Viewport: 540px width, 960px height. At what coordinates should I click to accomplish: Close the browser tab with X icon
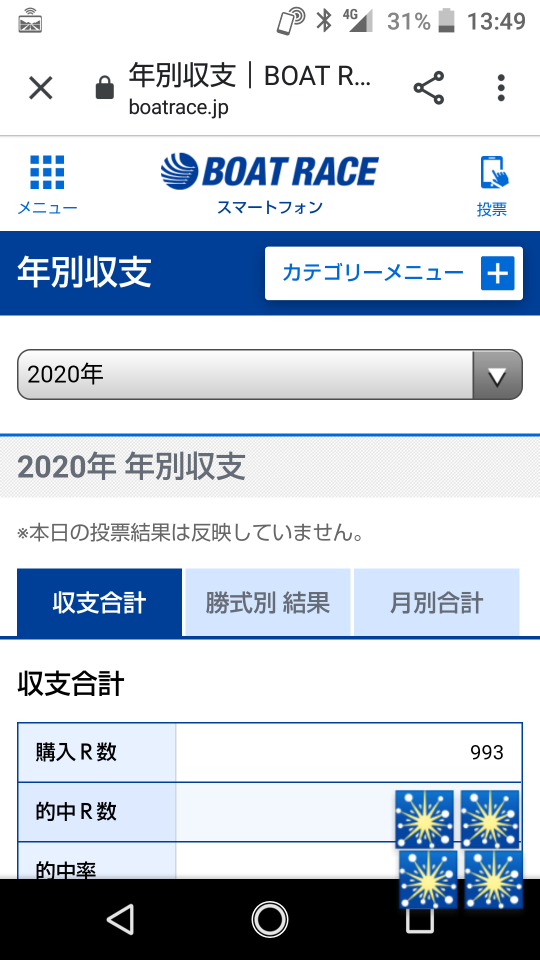coord(41,88)
